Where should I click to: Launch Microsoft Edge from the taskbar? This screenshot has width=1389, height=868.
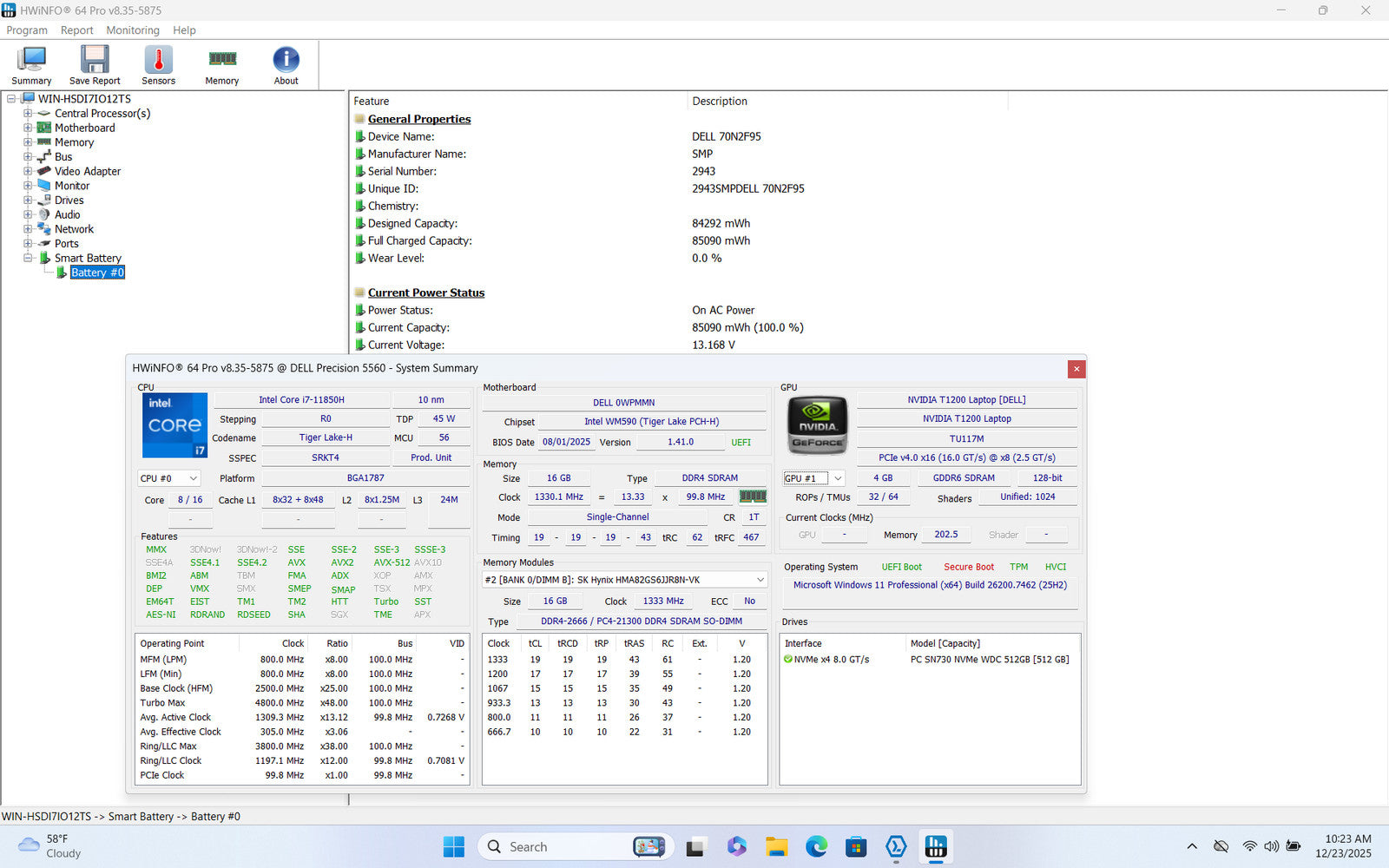pyautogui.click(x=816, y=847)
